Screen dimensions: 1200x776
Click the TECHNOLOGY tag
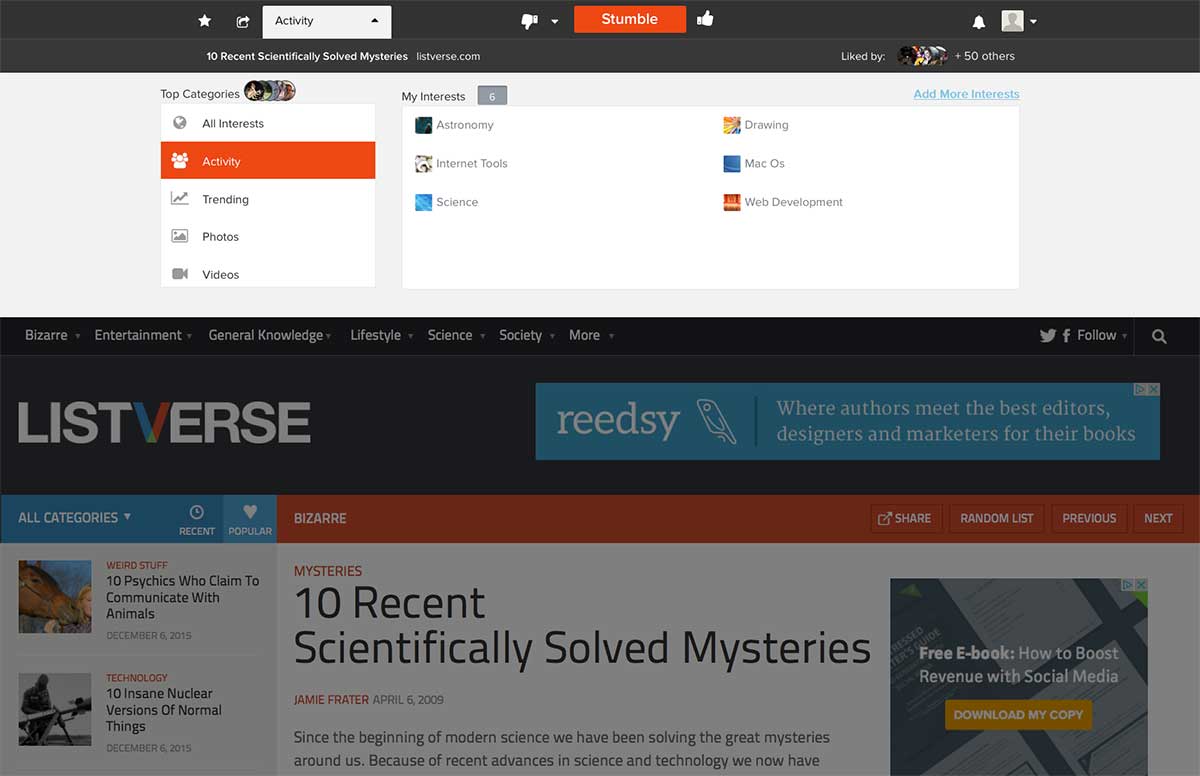pos(137,678)
